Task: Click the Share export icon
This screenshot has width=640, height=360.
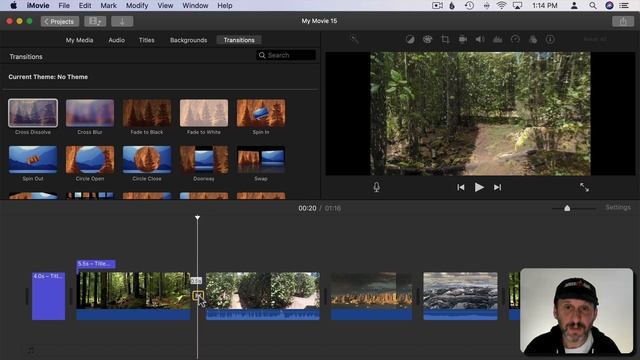Action: [623, 21]
